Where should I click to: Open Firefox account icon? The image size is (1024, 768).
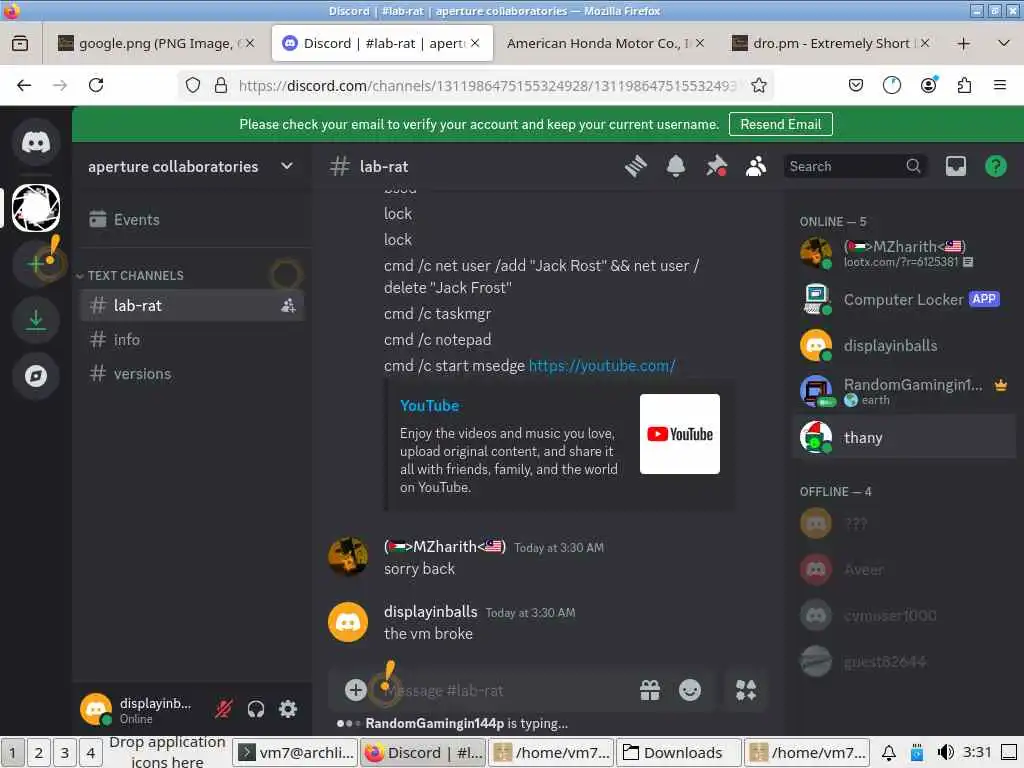pyautogui.click(x=928, y=85)
